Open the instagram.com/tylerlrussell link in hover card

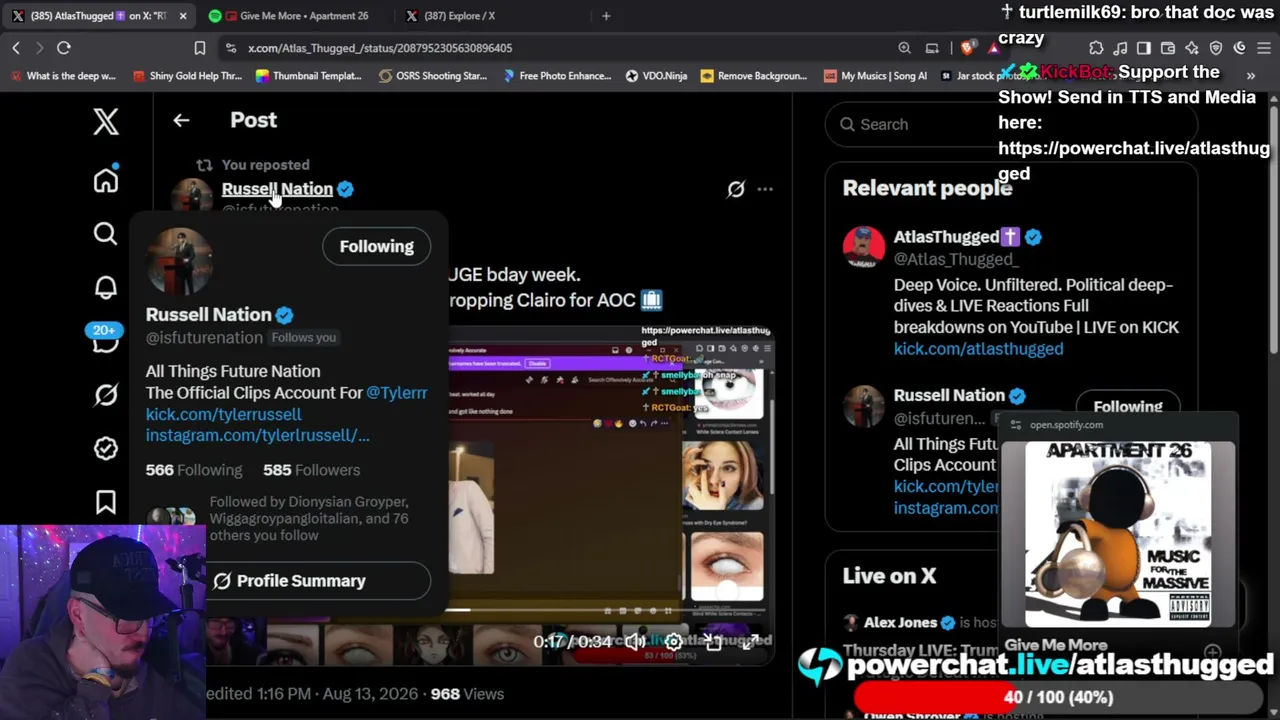[x=257, y=435]
